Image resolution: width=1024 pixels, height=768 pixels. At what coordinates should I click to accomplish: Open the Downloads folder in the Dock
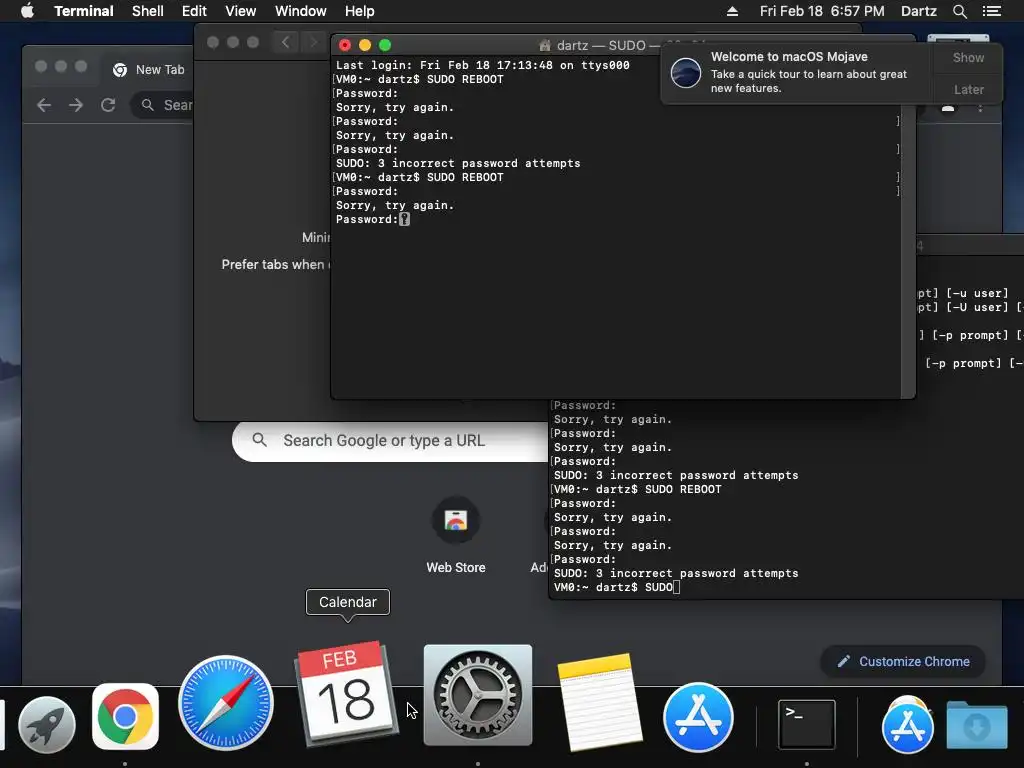(977, 725)
